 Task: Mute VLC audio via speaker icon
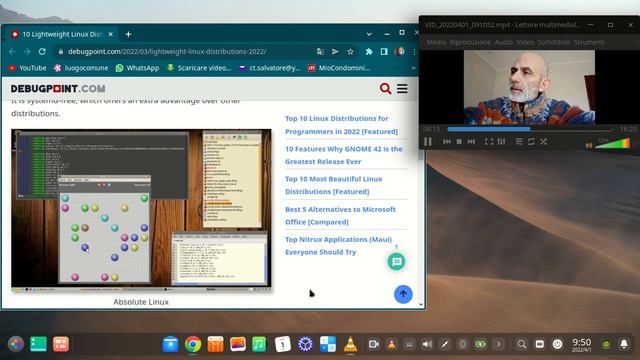tap(589, 145)
